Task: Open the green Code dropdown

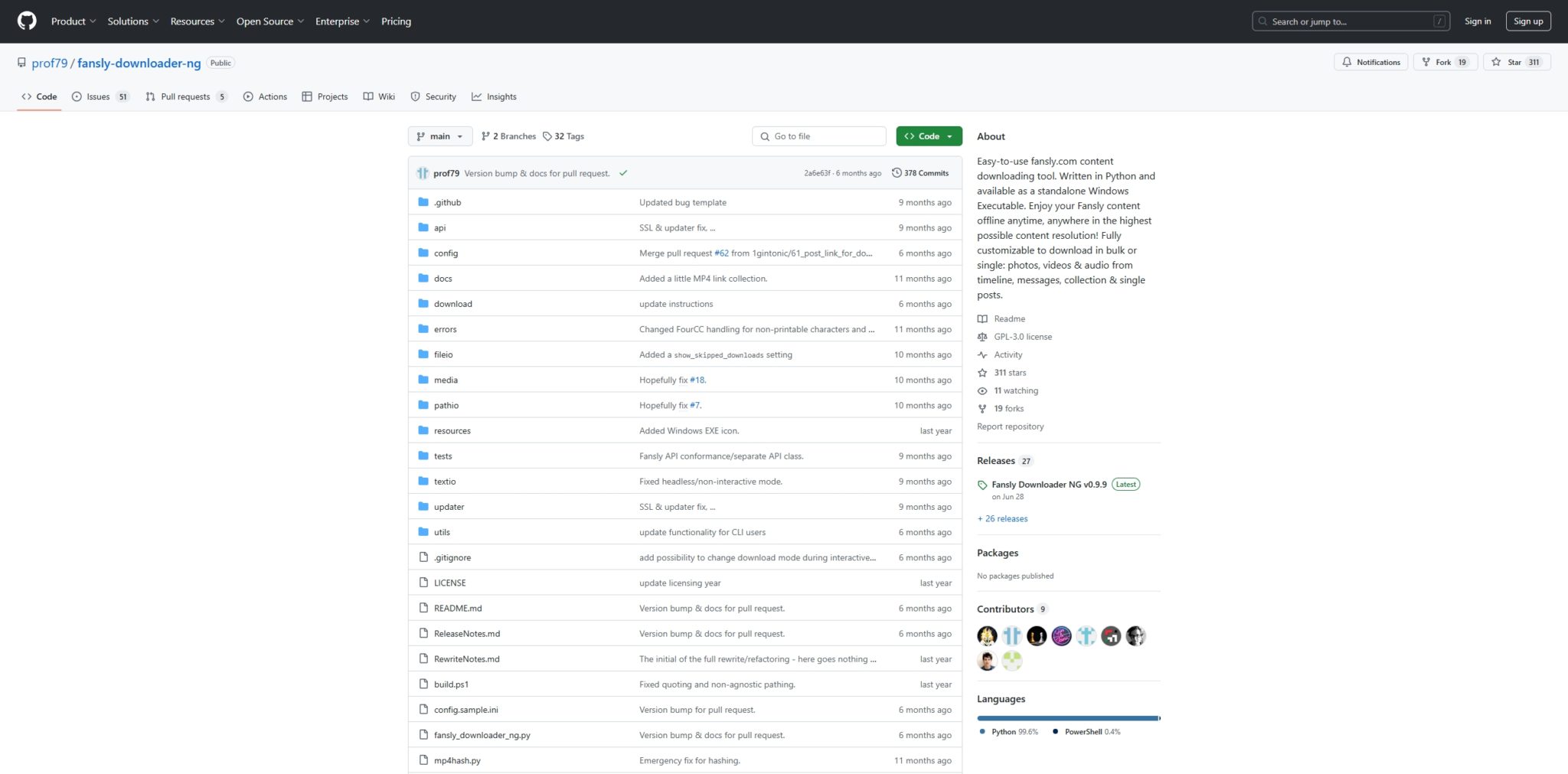Action: click(x=928, y=136)
